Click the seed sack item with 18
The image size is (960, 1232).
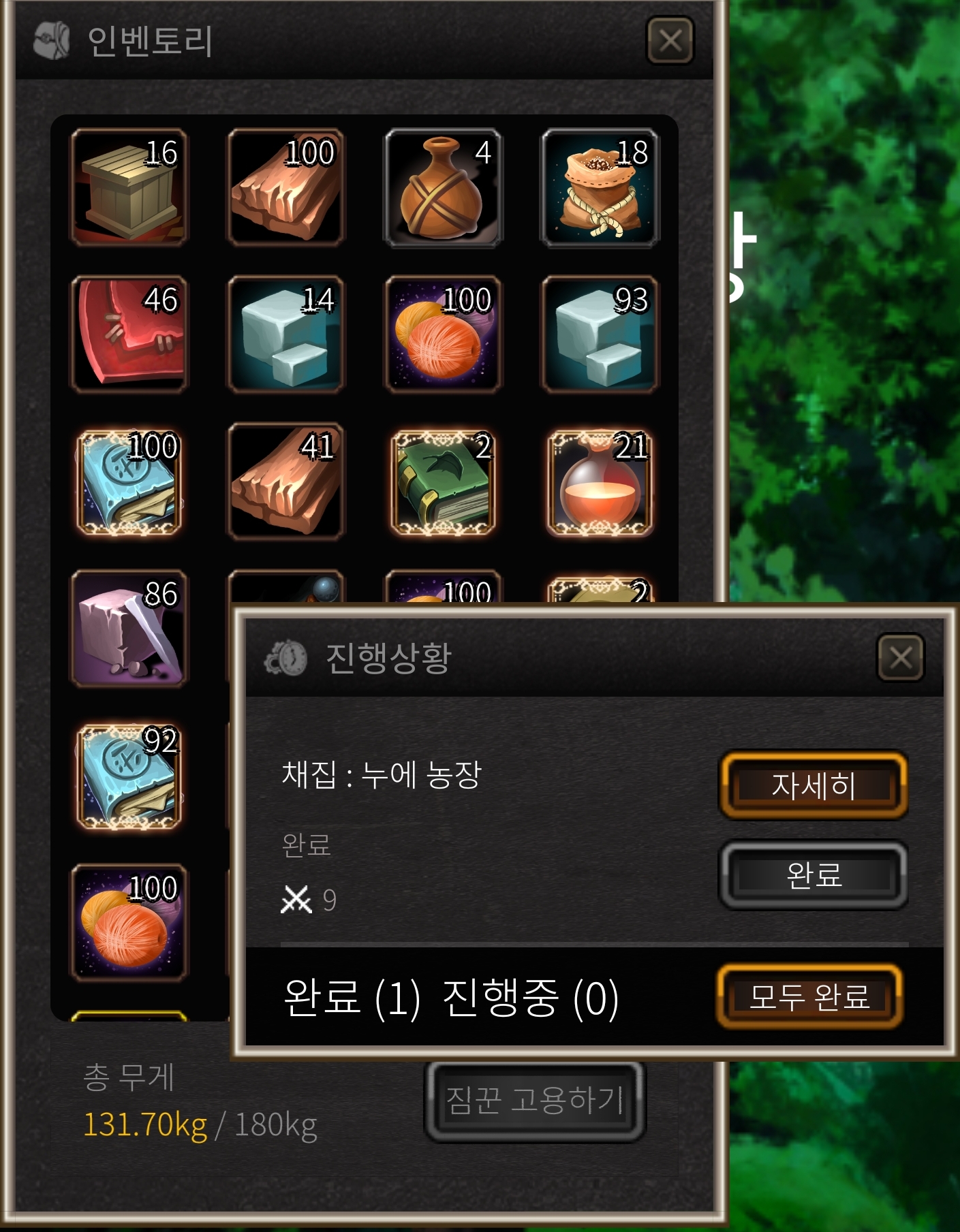[x=600, y=187]
